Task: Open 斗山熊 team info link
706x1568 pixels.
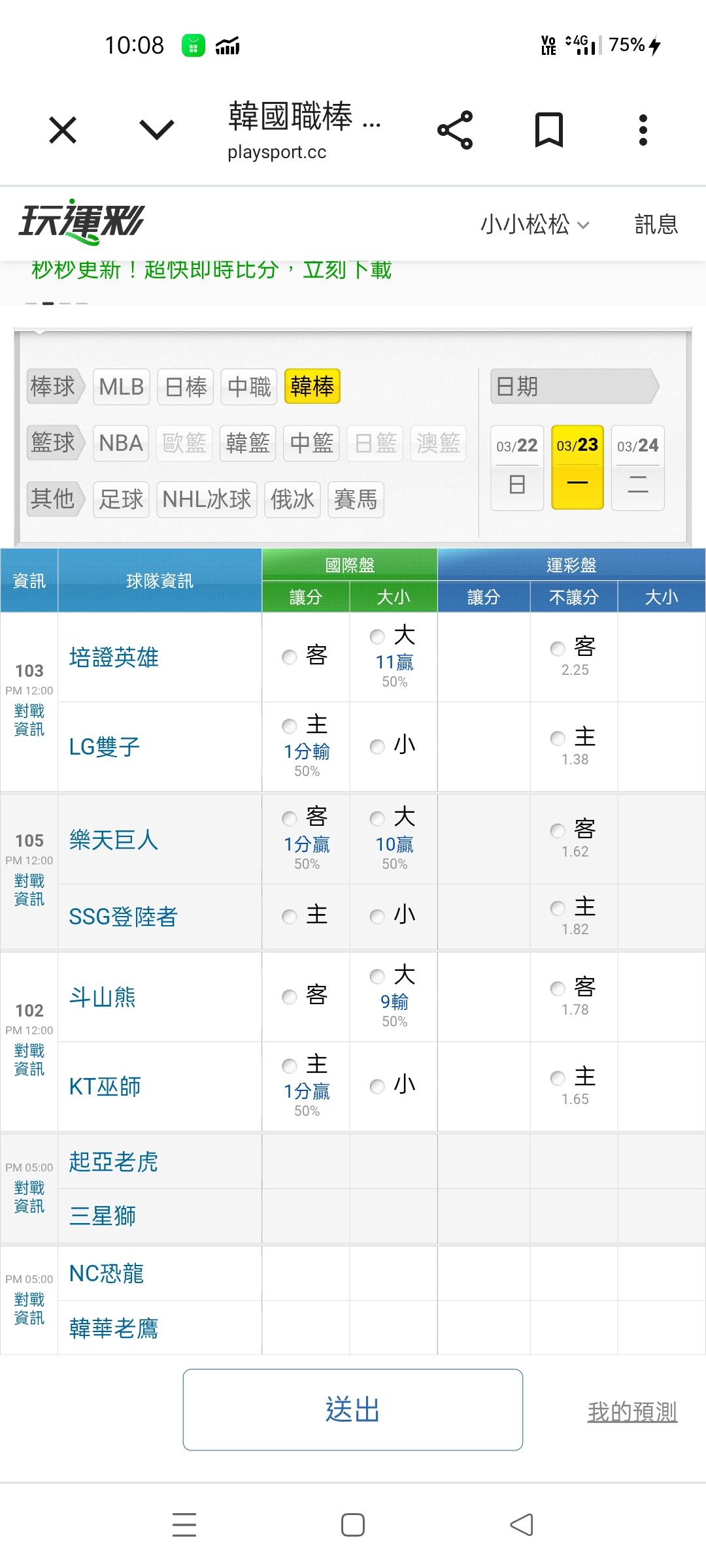Action: click(x=103, y=997)
